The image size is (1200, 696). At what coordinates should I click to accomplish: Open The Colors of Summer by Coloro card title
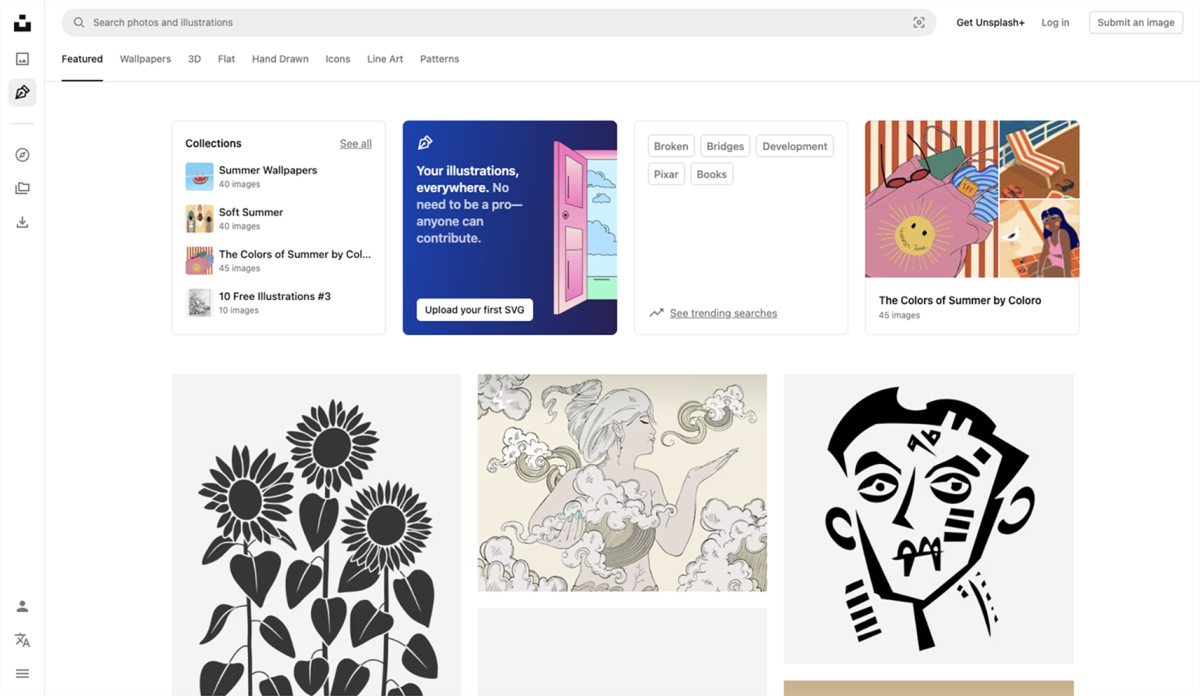click(x=960, y=300)
